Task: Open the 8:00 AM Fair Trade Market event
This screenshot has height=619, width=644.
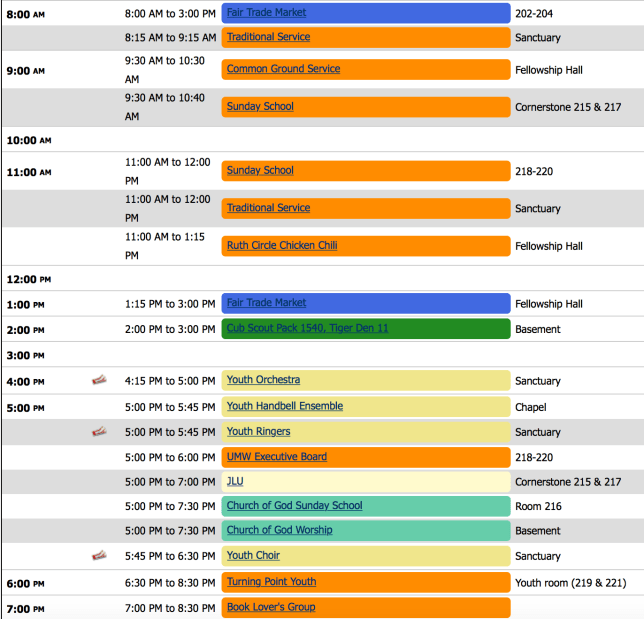Action: (266, 13)
